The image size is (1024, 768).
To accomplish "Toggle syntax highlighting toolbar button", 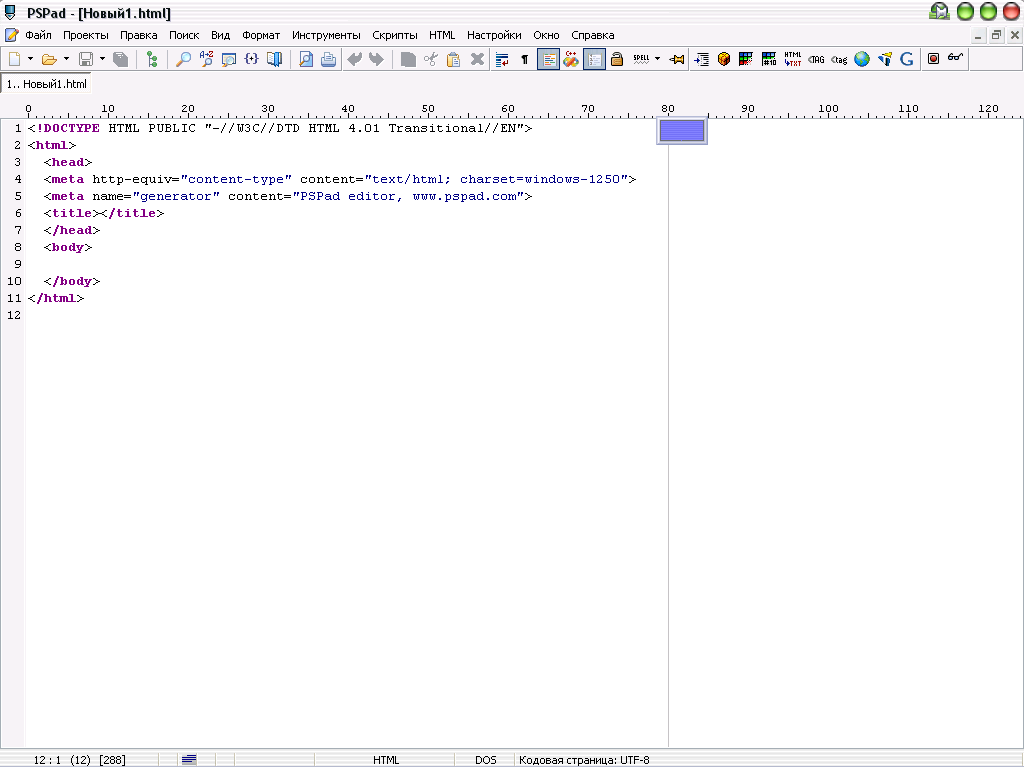I will [x=549, y=59].
